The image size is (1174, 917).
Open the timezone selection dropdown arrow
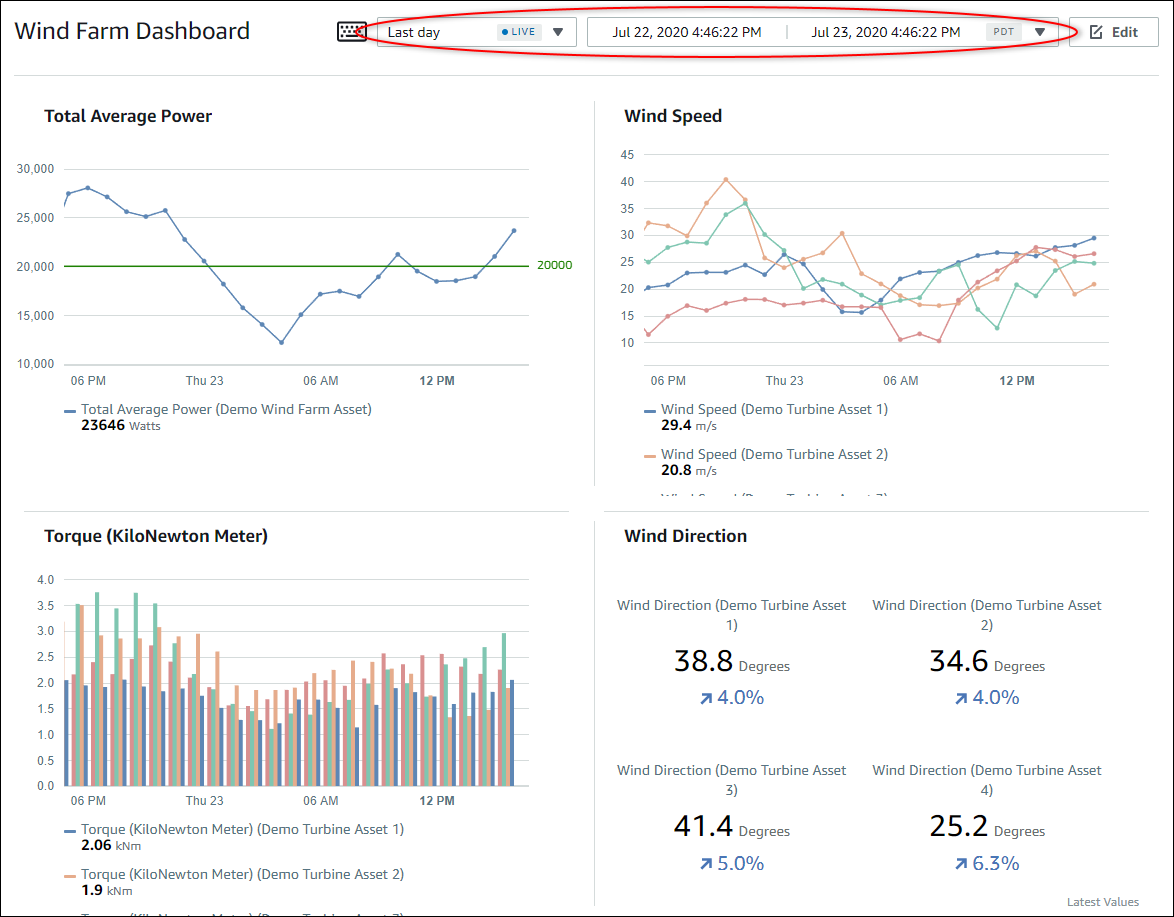(1038, 31)
